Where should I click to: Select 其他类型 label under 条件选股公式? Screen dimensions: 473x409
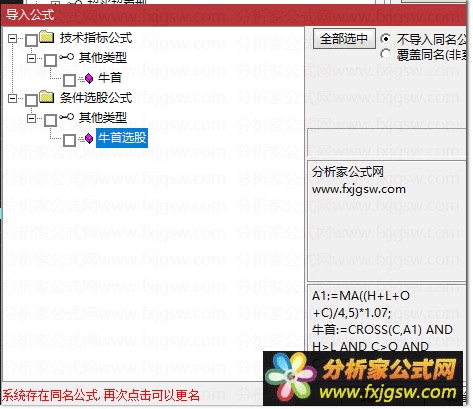coord(103,118)
